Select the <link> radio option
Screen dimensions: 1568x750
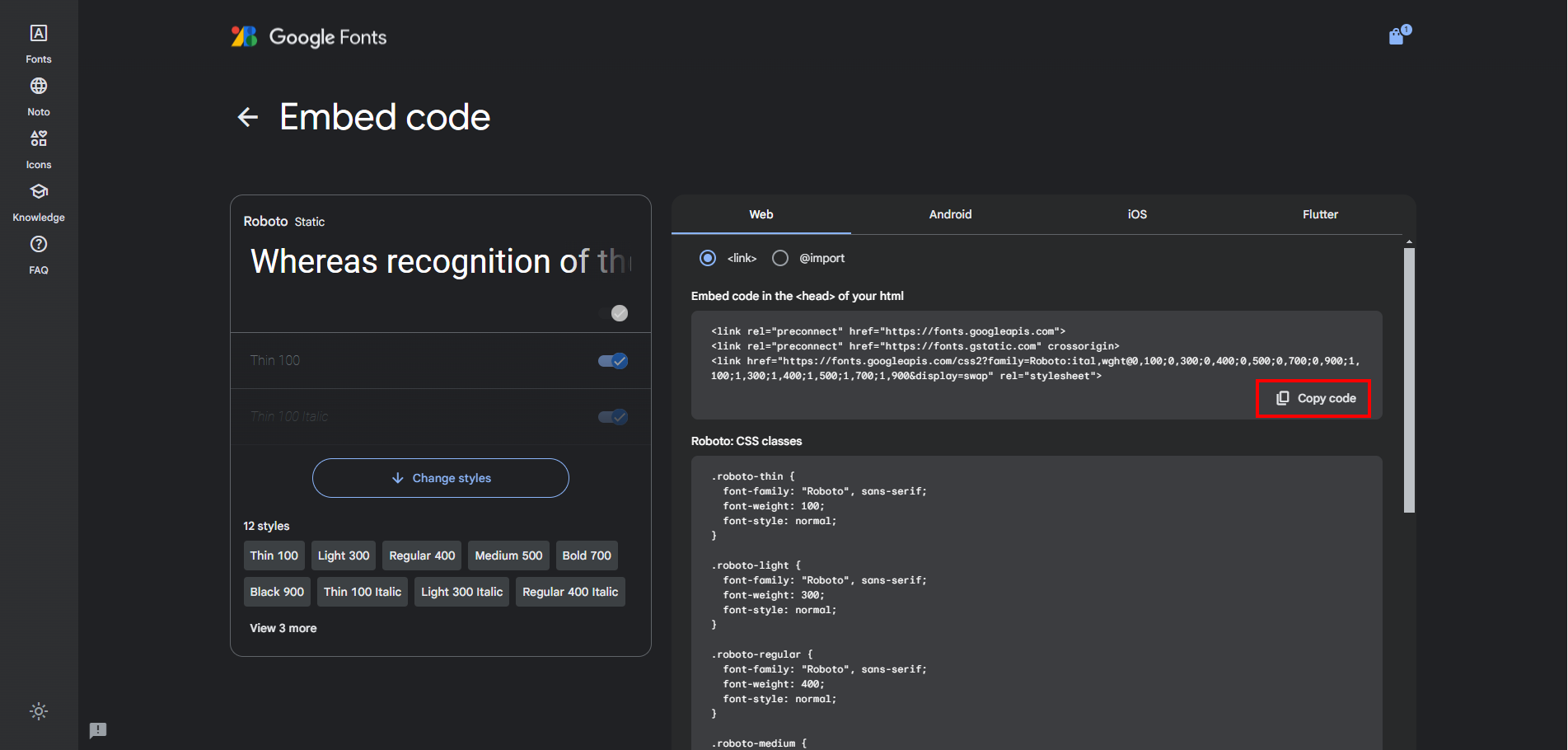point(708,258)
